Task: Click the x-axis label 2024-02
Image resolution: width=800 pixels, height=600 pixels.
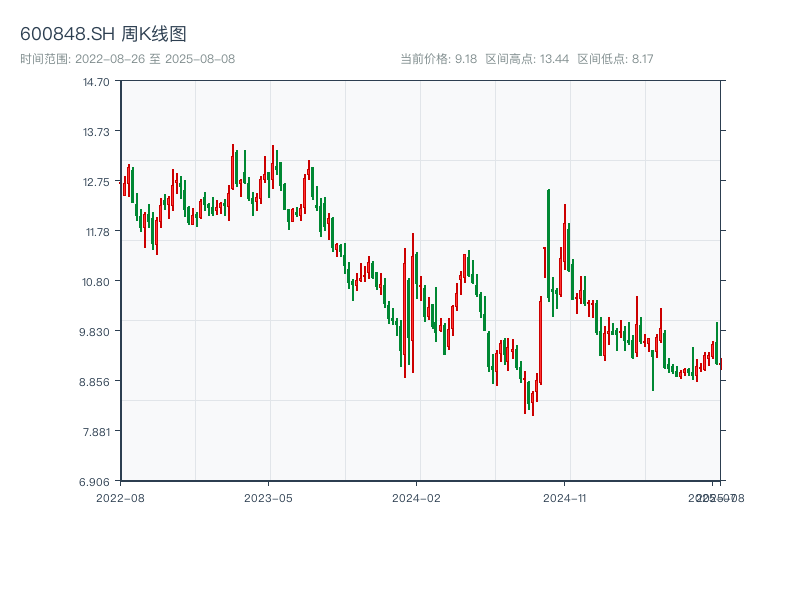Action: [x=416, y=498]
